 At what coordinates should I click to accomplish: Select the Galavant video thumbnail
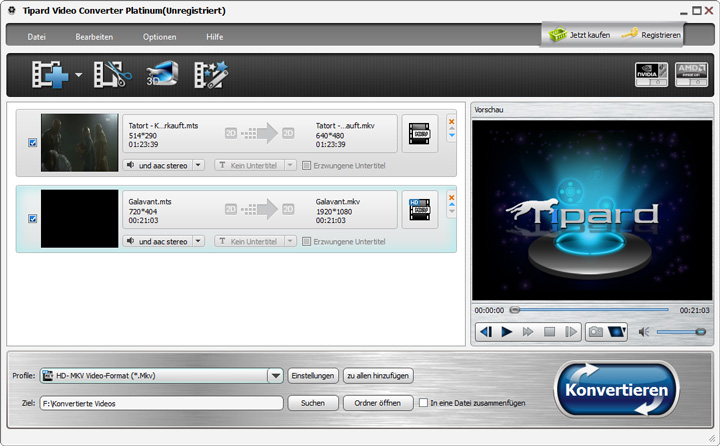(79, 219)
